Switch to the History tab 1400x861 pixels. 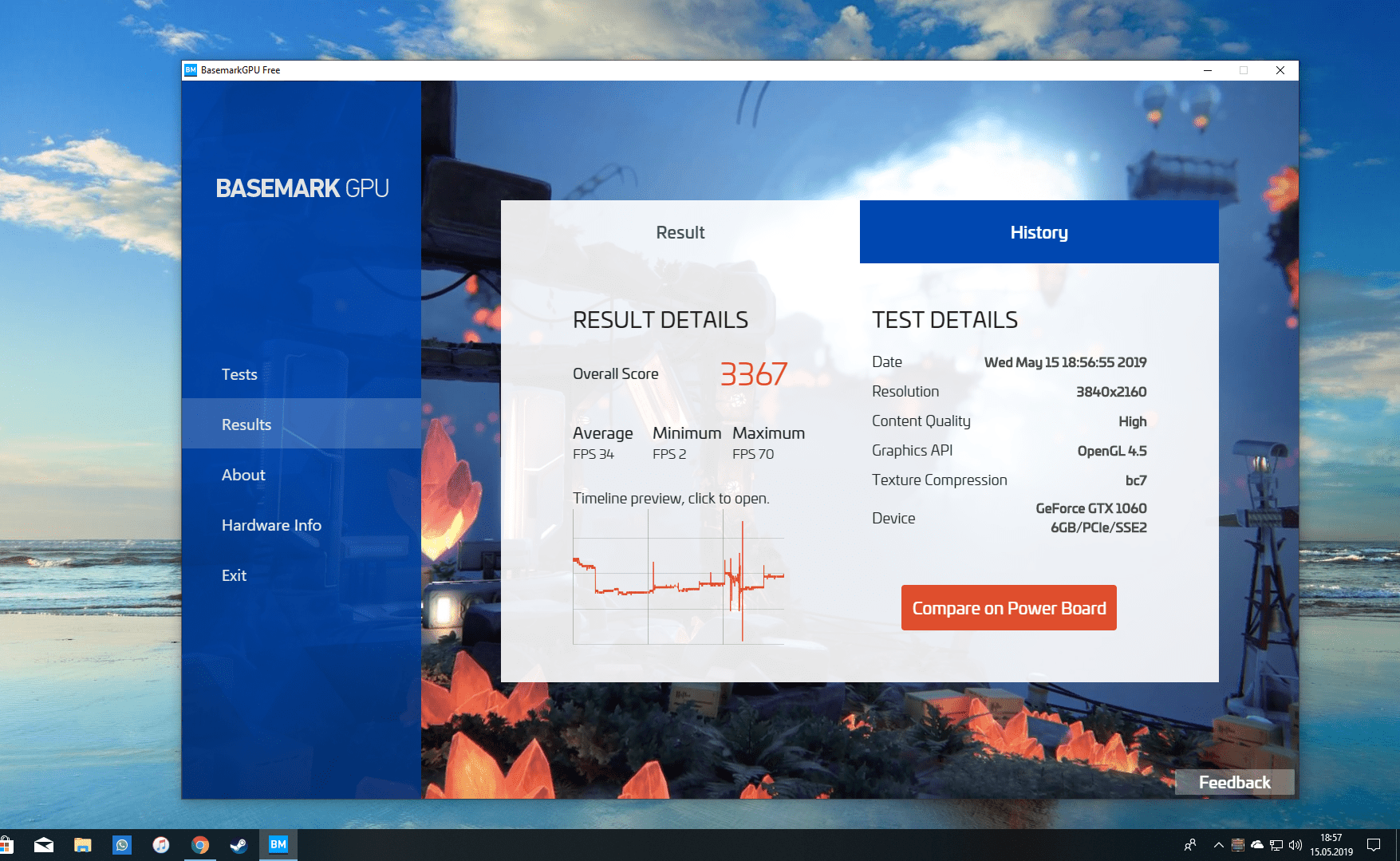point(1039,232)
